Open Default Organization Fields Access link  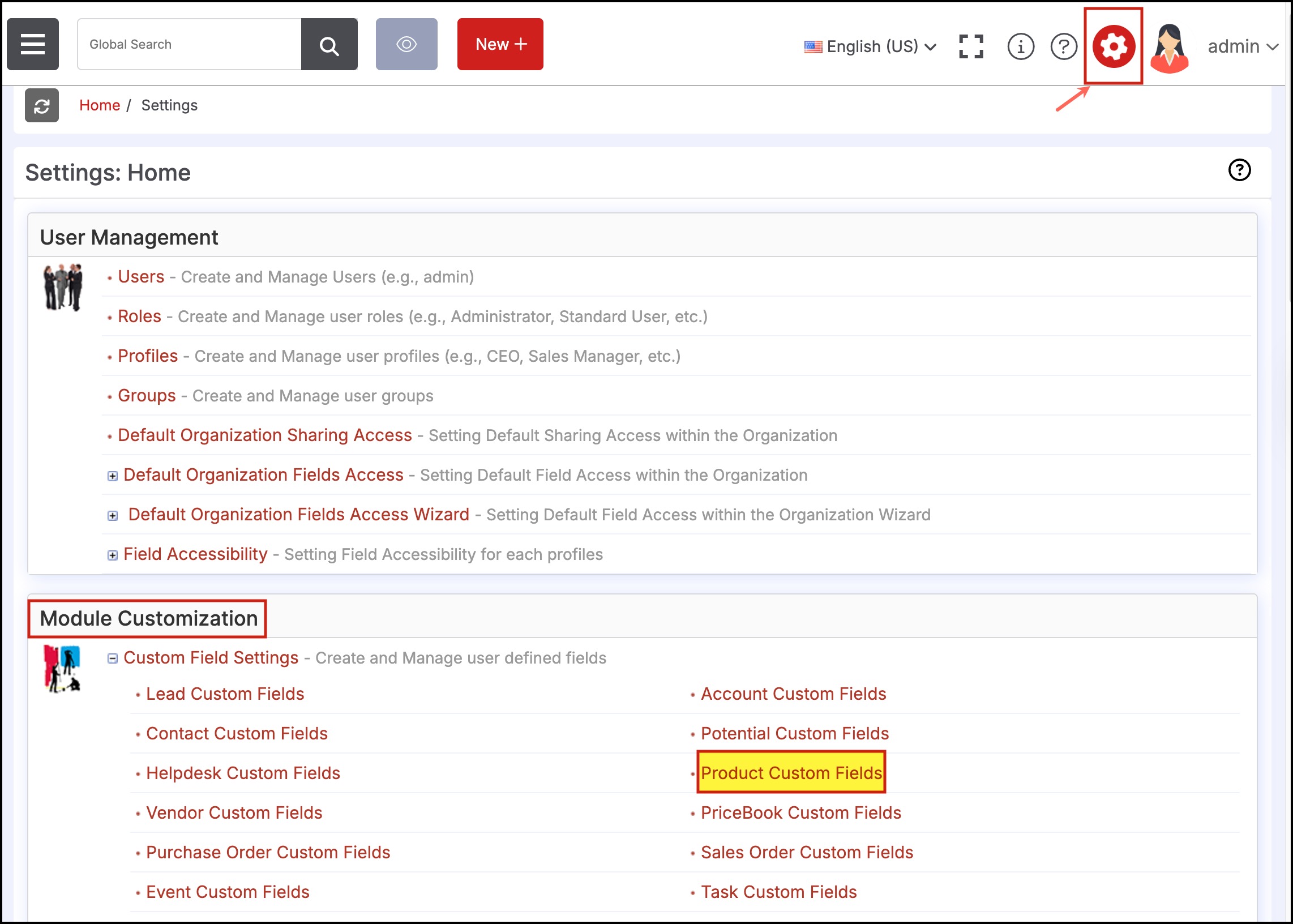tap(263, 474)
